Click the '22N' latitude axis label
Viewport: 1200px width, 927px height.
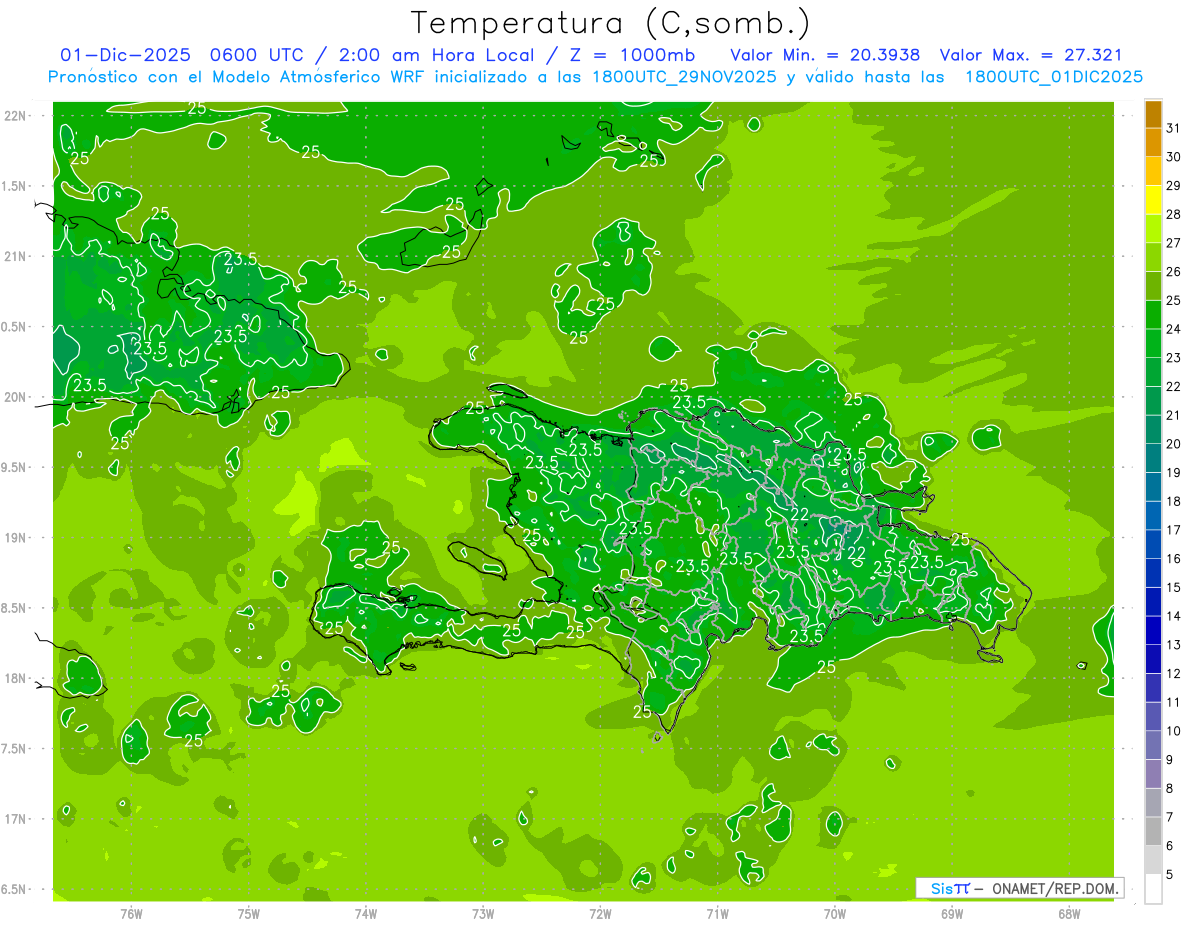(x=16, y=116)
